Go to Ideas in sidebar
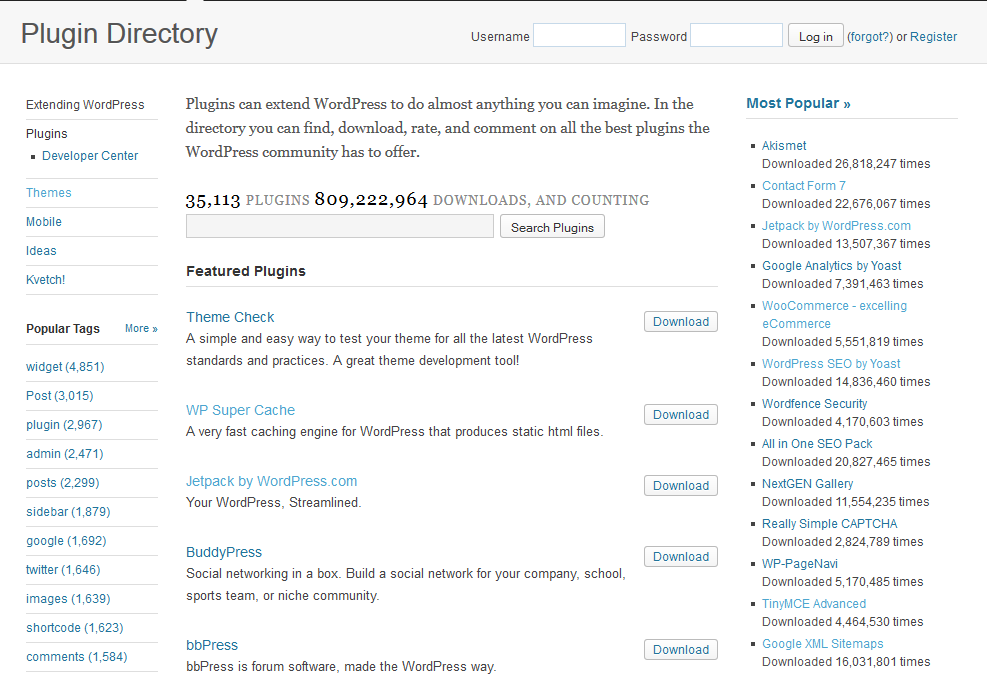This screenshot has height=676, width=987. coord(41,251)
